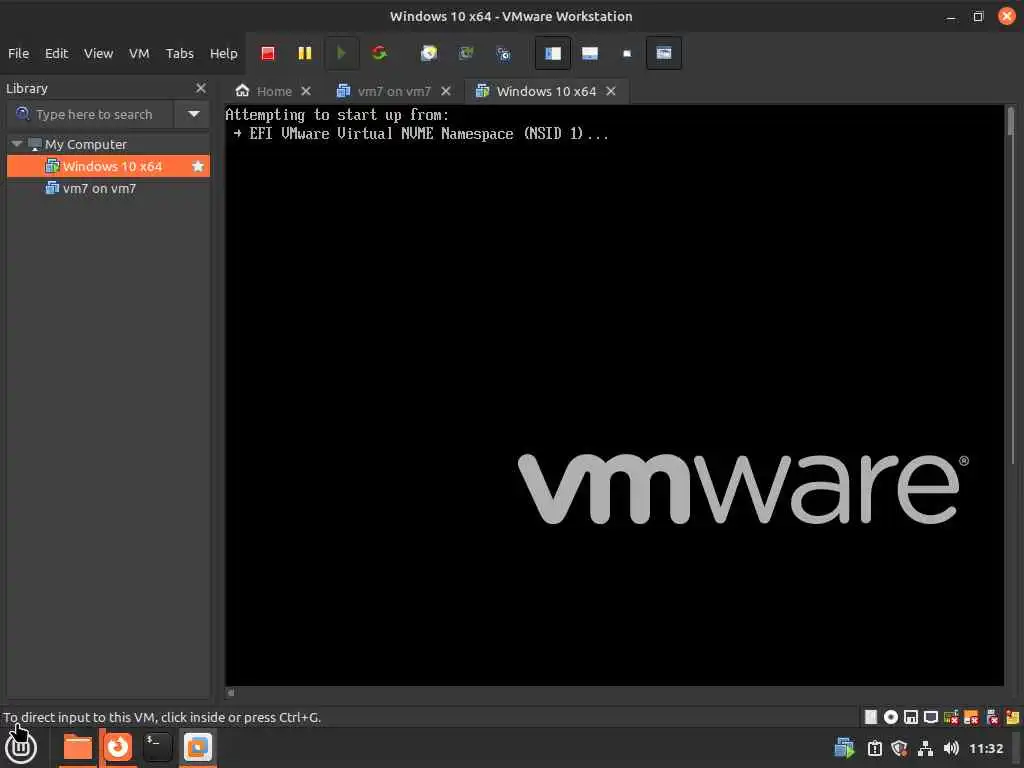This screenshot has width=1024, height=768.
Task: Open the File menu
Action: [x=18, y=54]
